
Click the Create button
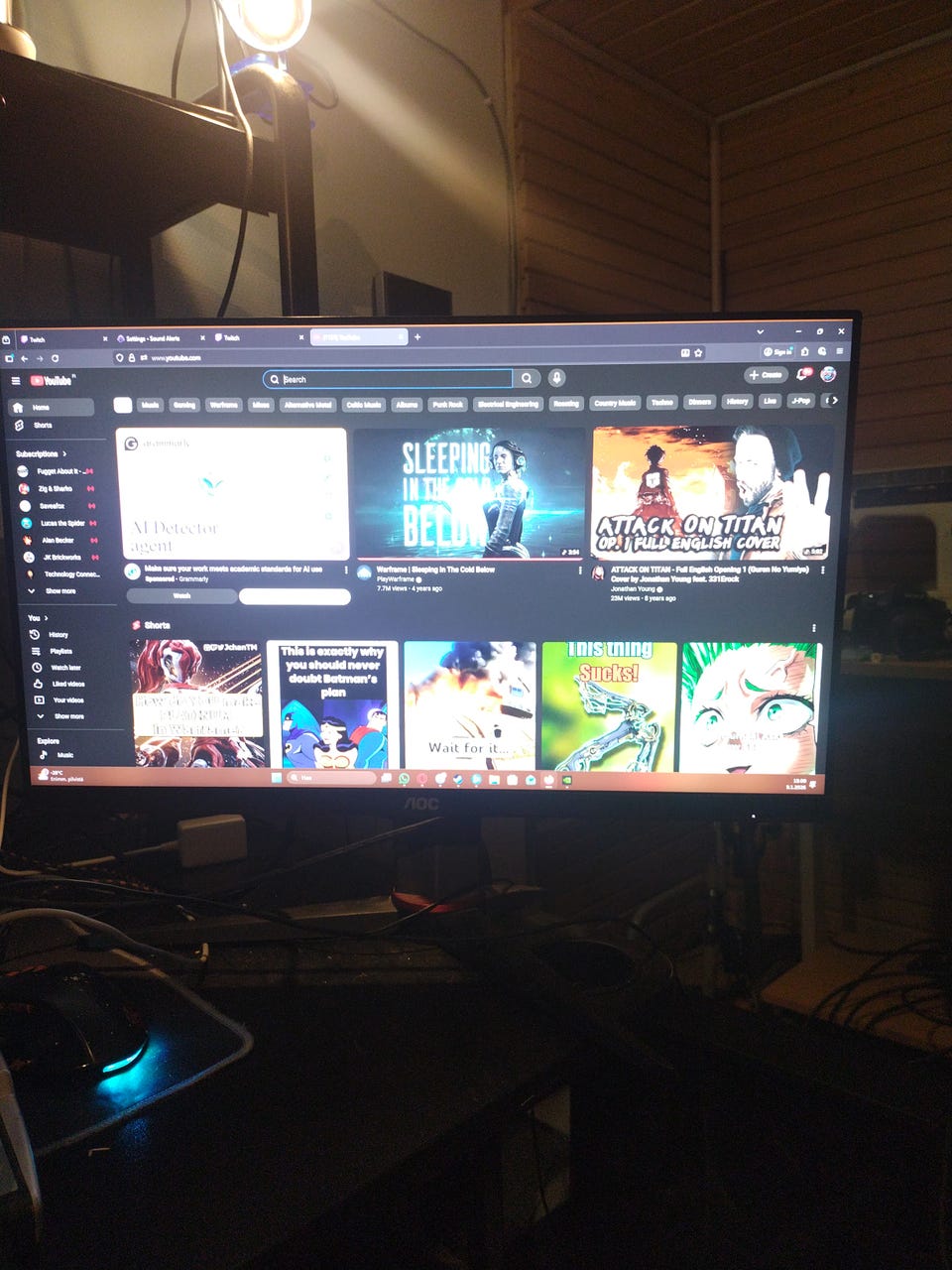pyautogui.click(x=766, y=375)
